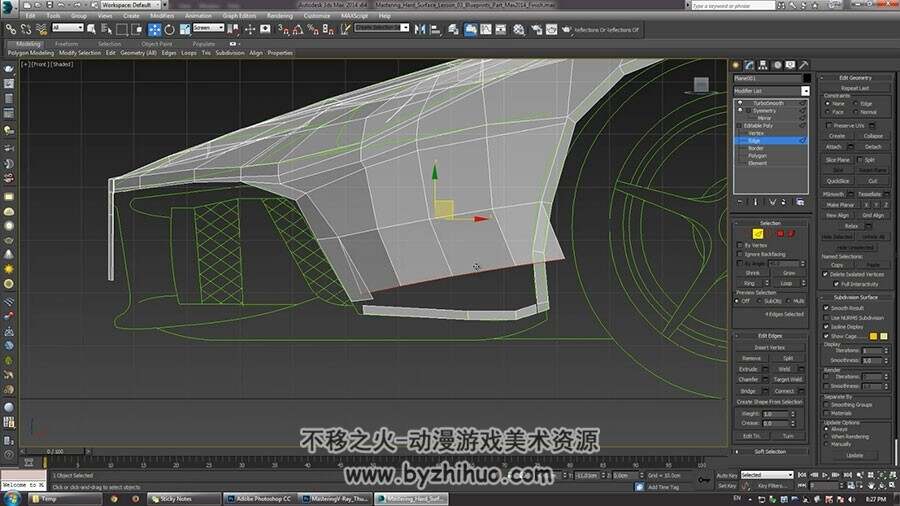Enable the By Vertex checkbox

(x=740, y=245)
